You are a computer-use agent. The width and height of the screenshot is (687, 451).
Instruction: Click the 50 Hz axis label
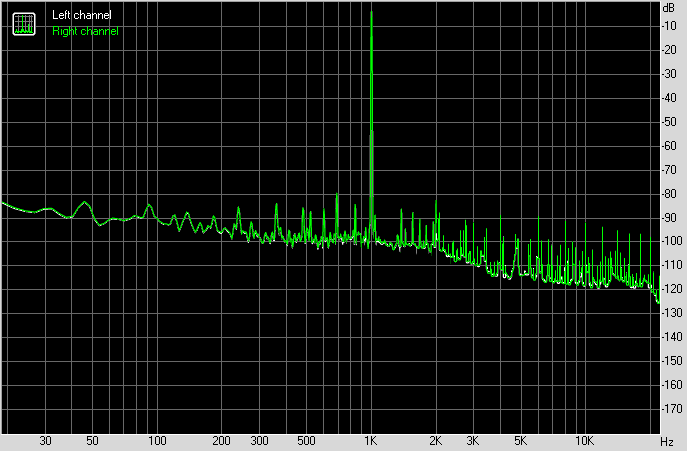tap(92, 441)
